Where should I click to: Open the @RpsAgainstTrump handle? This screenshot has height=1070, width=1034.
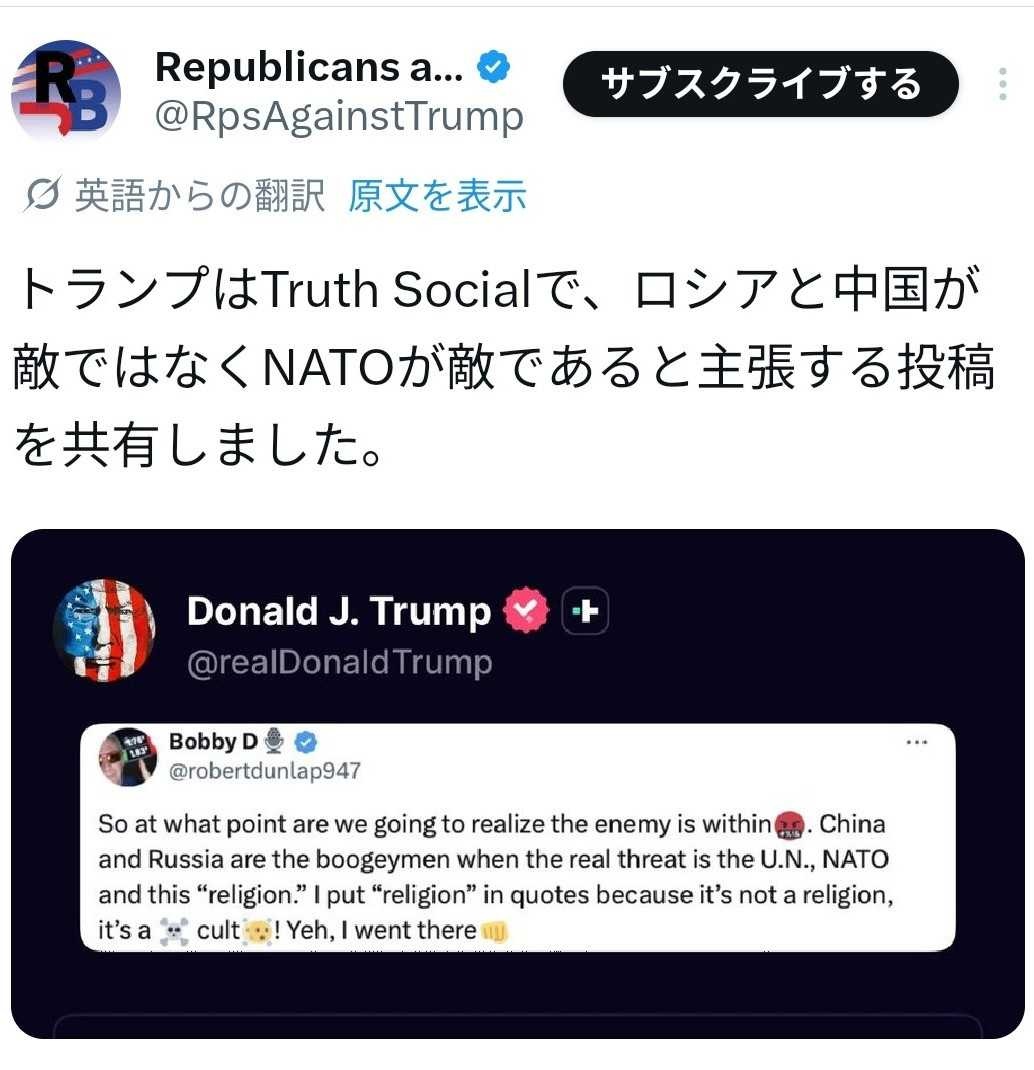pyautogui.click(x=339, y=117)
